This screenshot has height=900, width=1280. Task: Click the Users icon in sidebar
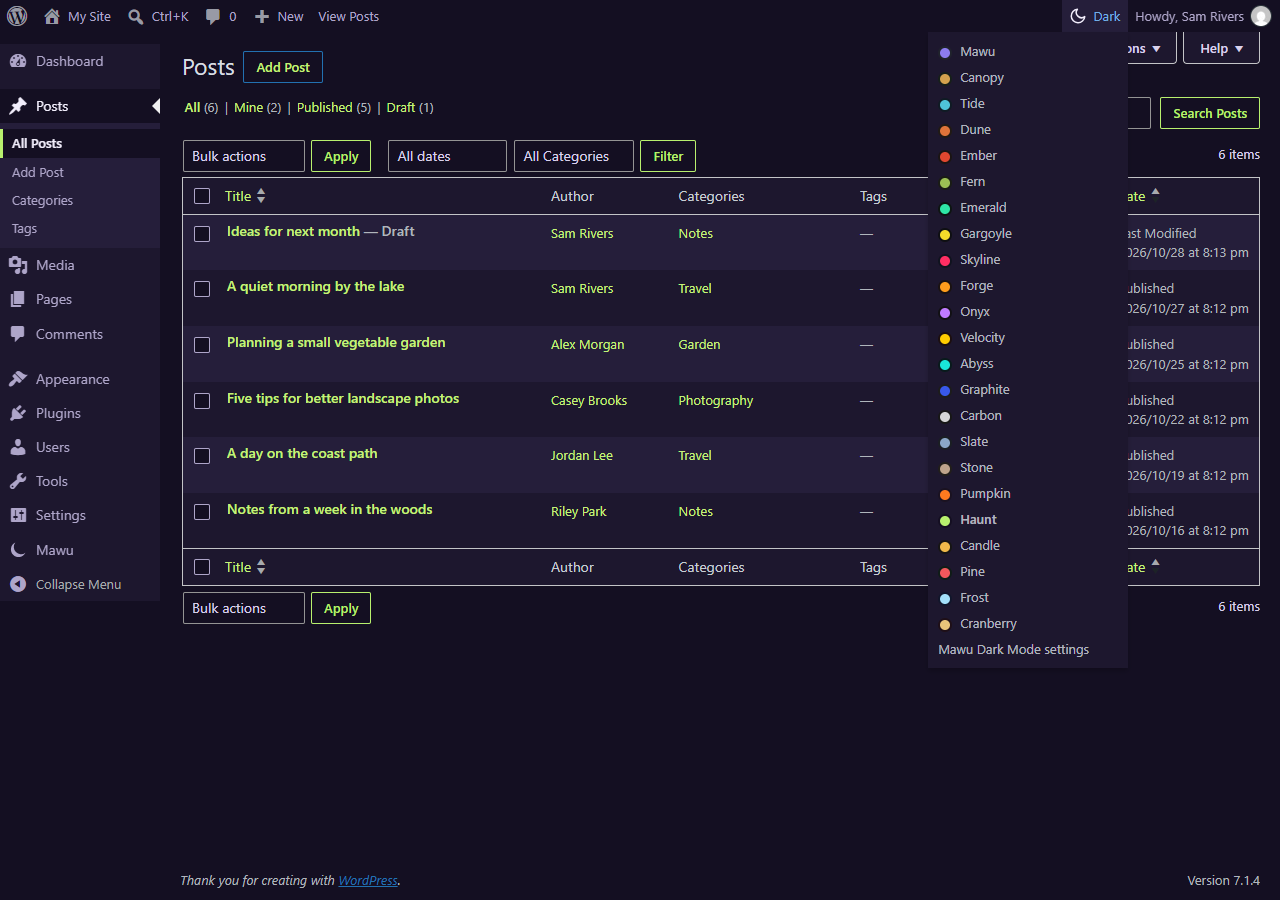18,447
